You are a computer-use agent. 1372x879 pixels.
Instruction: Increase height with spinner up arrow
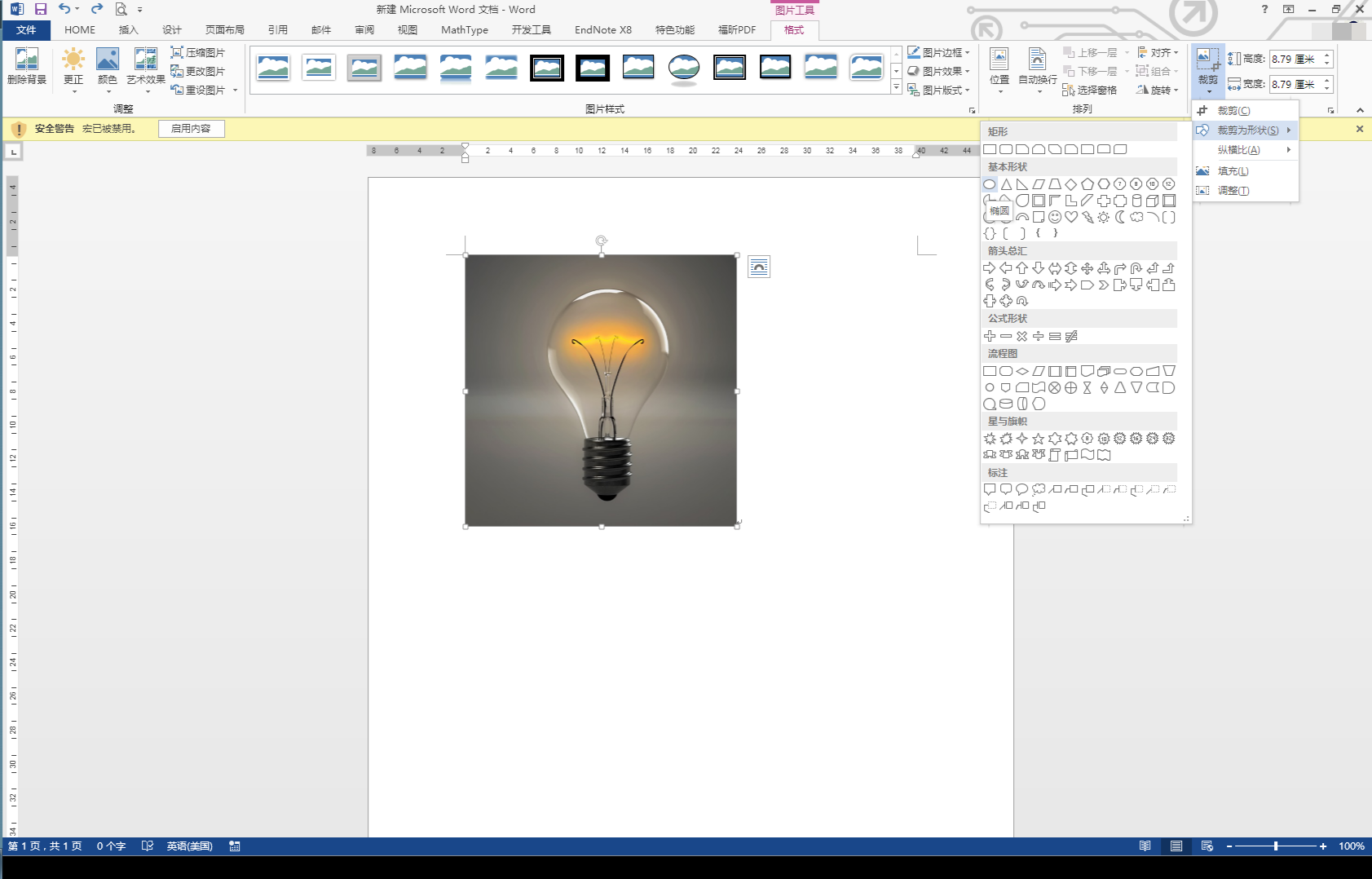click(1327, 55)
